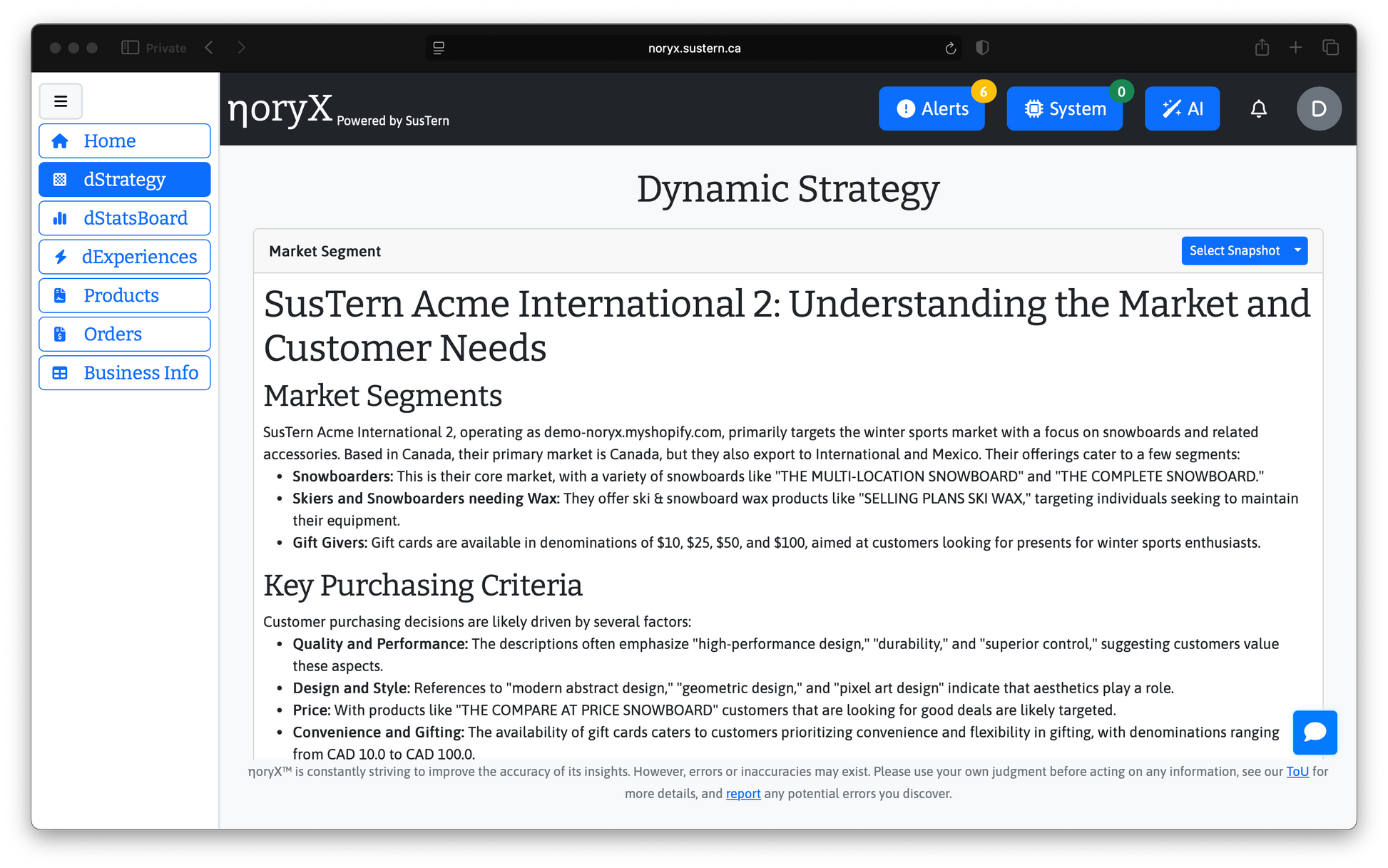
Task: Click the browser forward arrow
Action: pos(241,48)
